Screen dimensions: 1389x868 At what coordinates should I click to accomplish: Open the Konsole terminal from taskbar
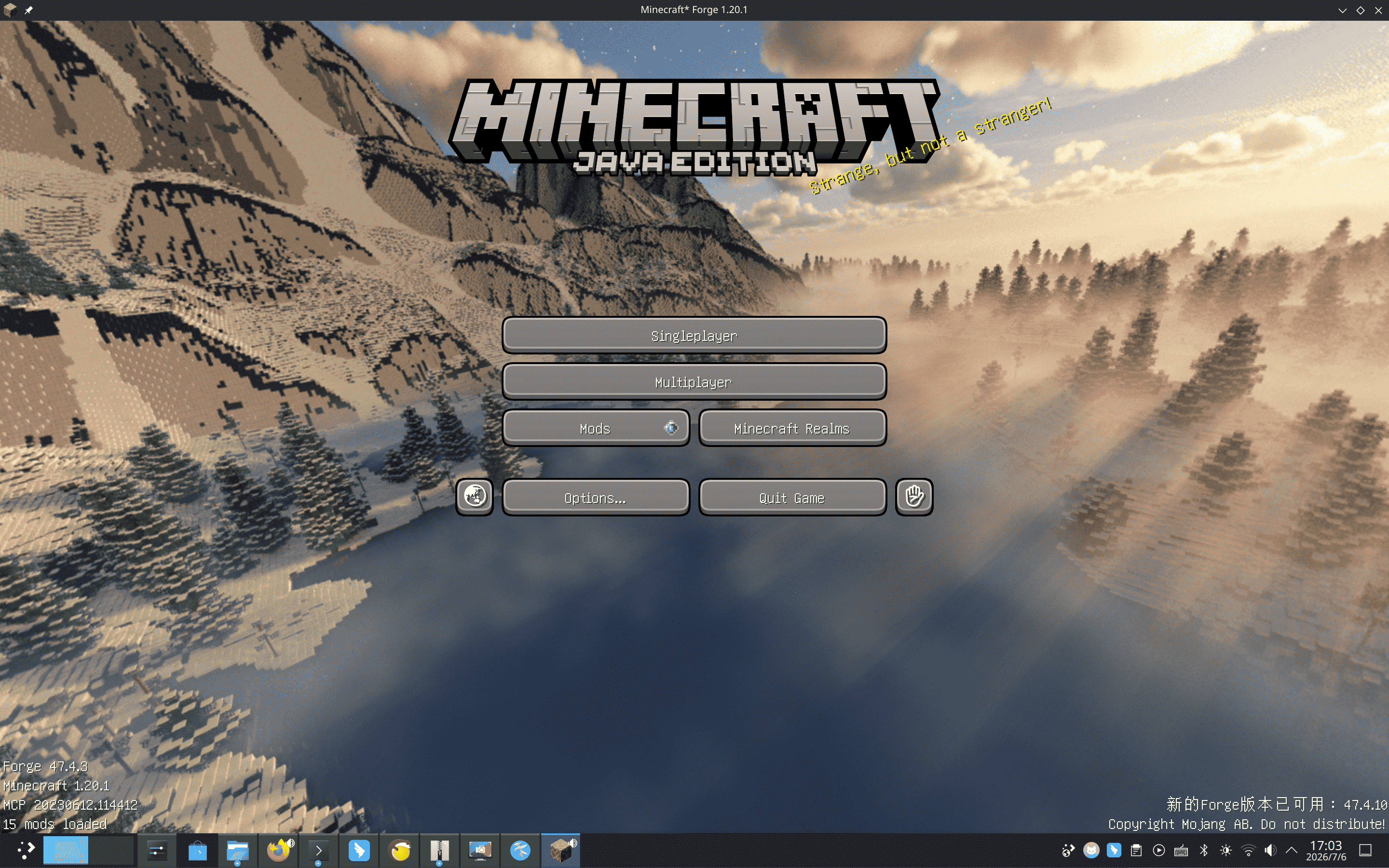pos(318,850)
